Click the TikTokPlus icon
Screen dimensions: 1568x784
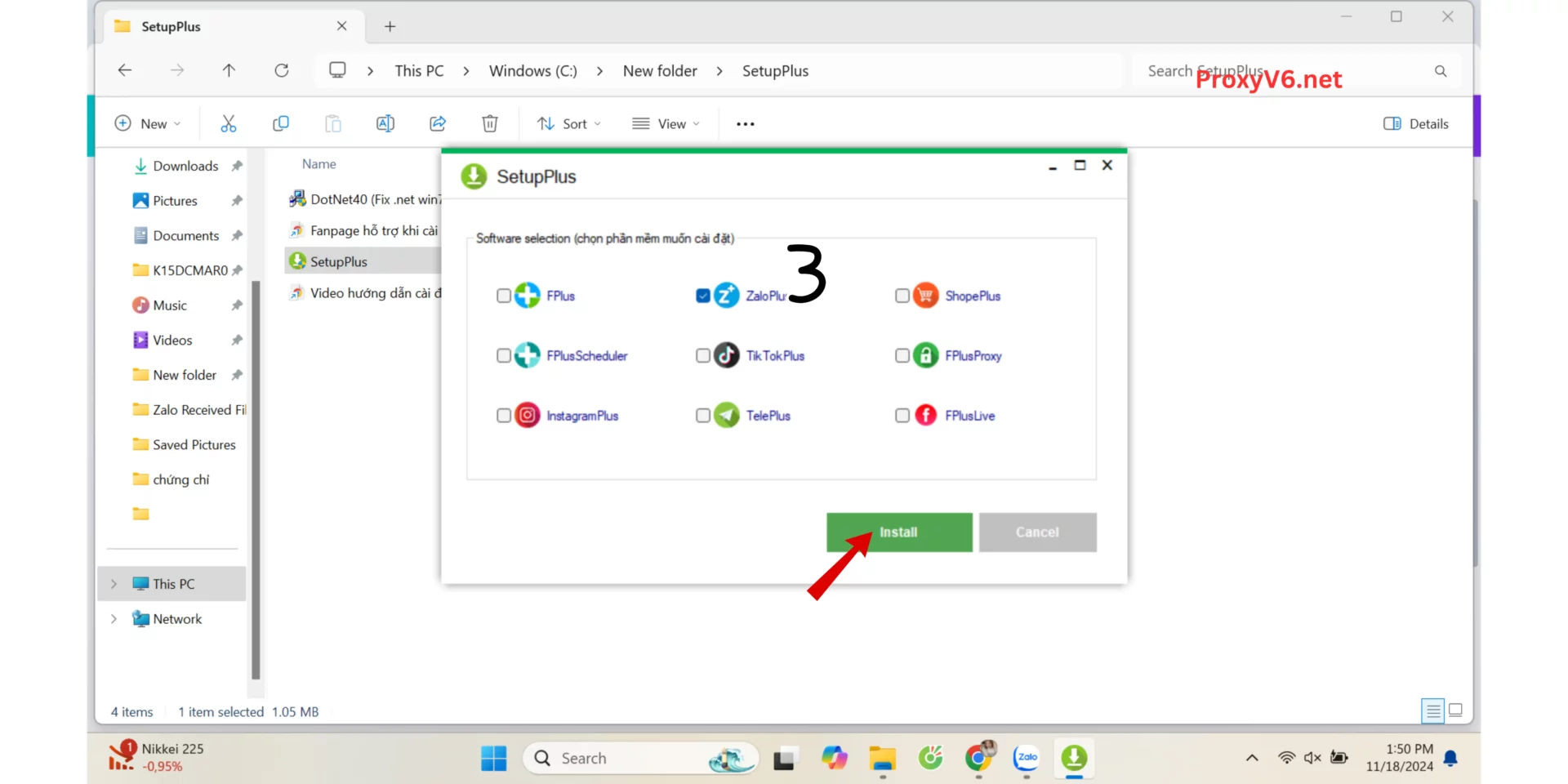pyautogui.click(x=727, y=355)
